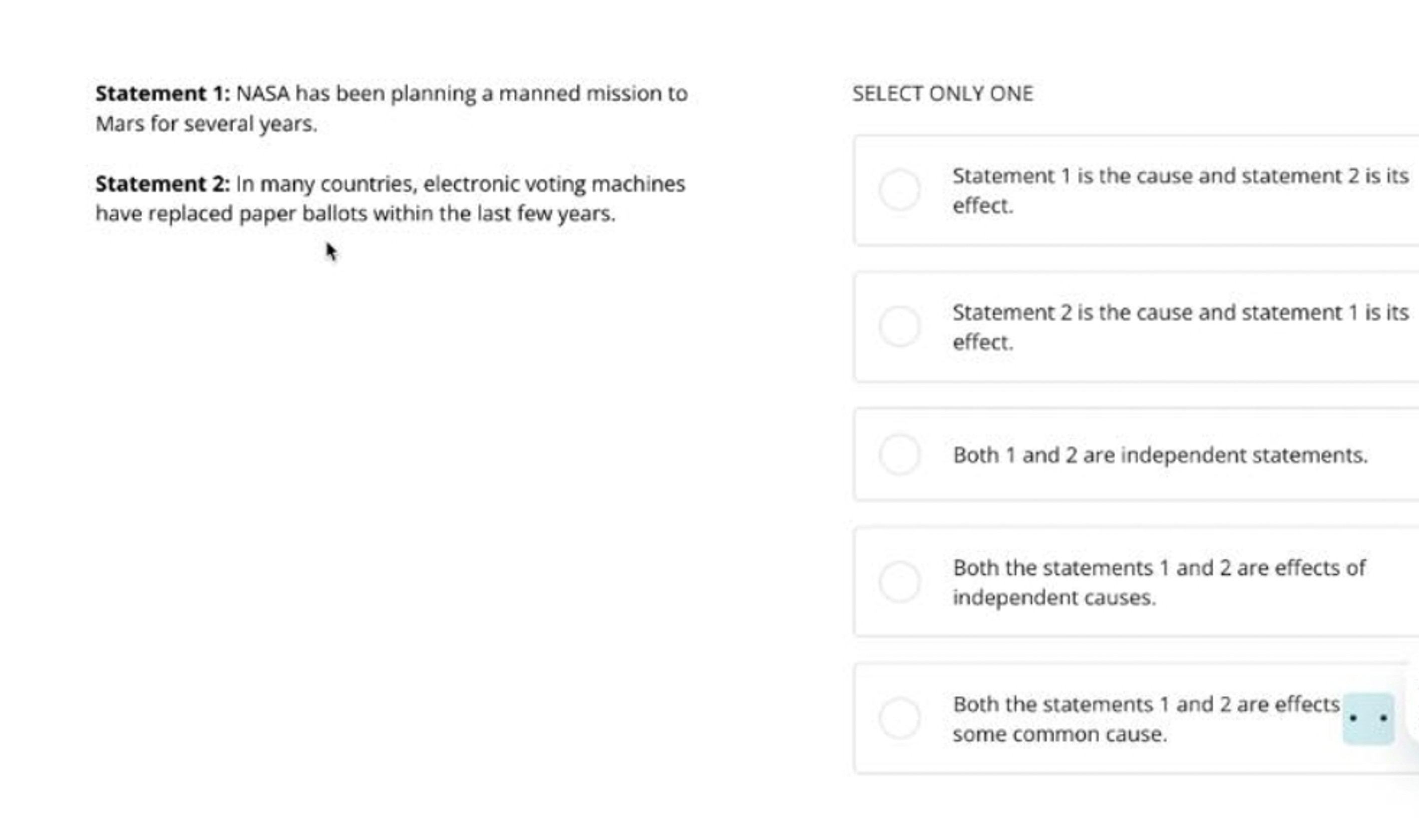
Task: Click the teal two-dot floating widget icon
Action: (1368, 718)
